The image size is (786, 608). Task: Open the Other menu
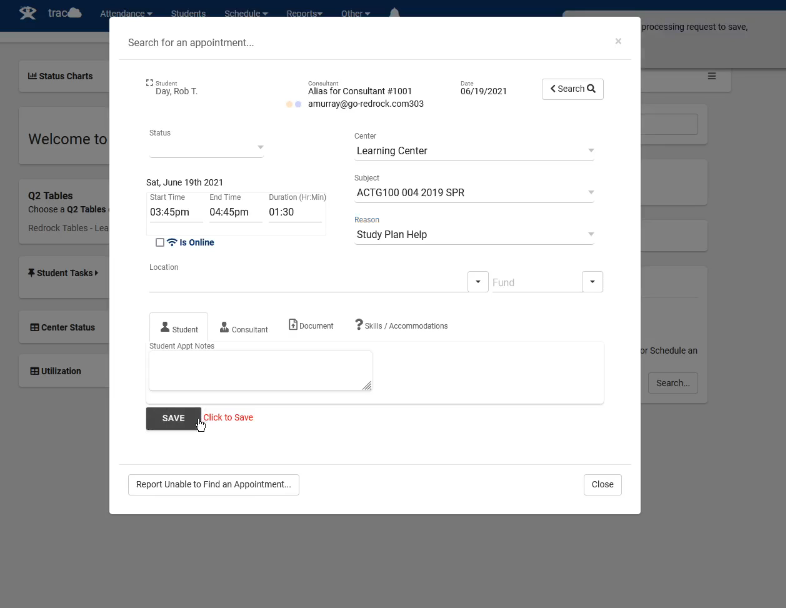[355, 14]
